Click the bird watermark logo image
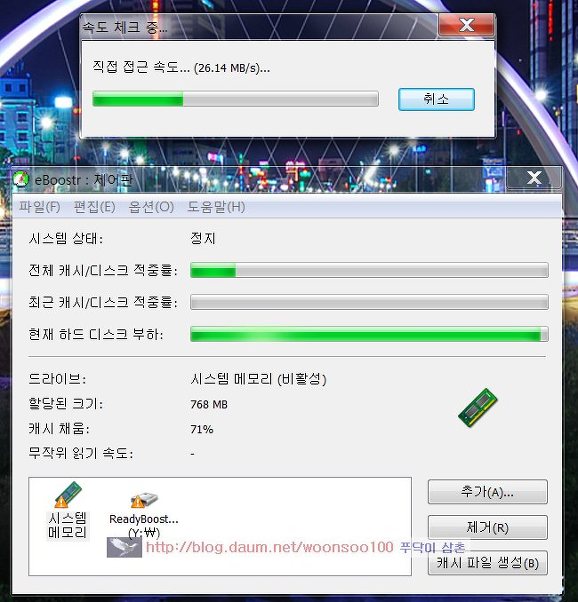The height and width of the screenshot is (602, 578). coord(124,547)
